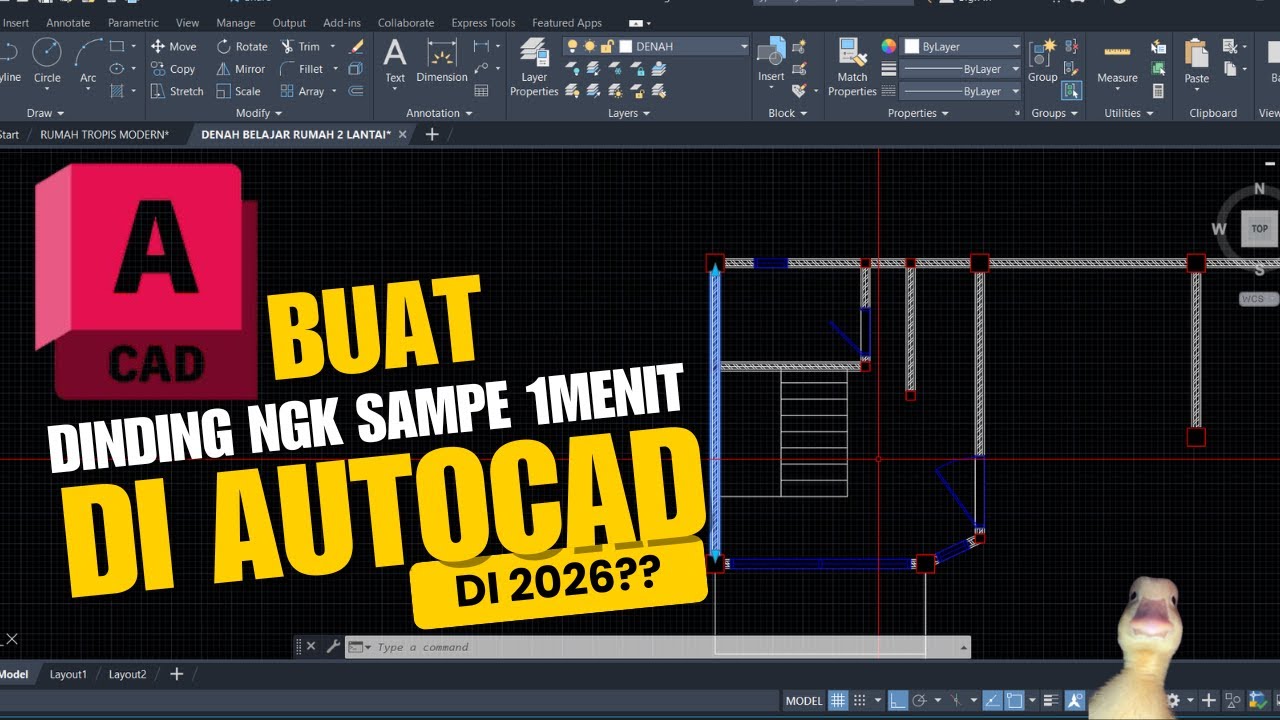Click Match Properties tool
The image size is (1280, 720).
(x=852, y=67)
